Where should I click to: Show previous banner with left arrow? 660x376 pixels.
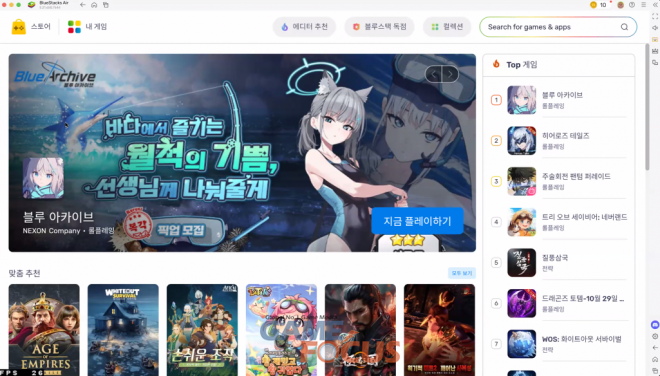(x=434, y=75)
